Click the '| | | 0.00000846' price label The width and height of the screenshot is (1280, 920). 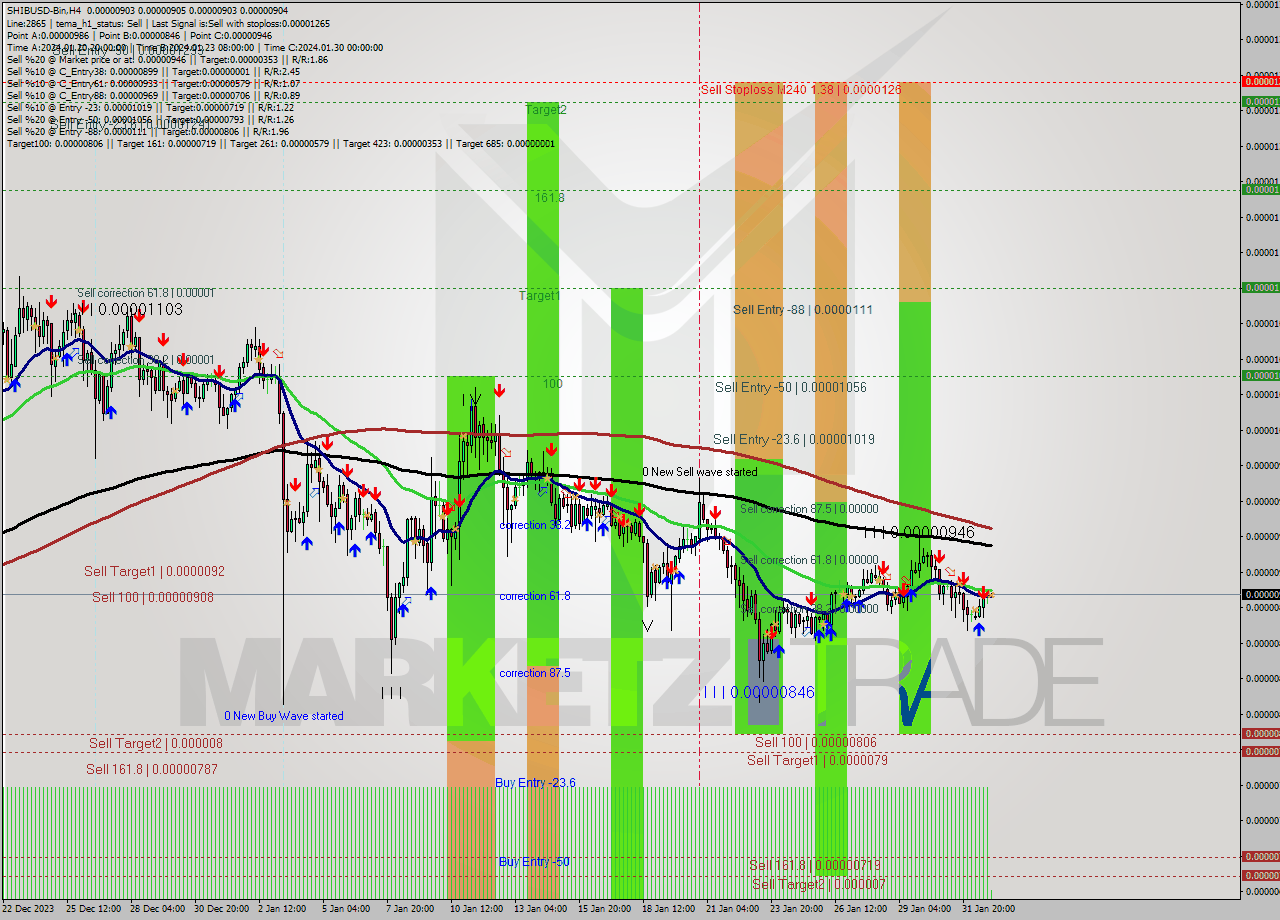coord(759,692)
